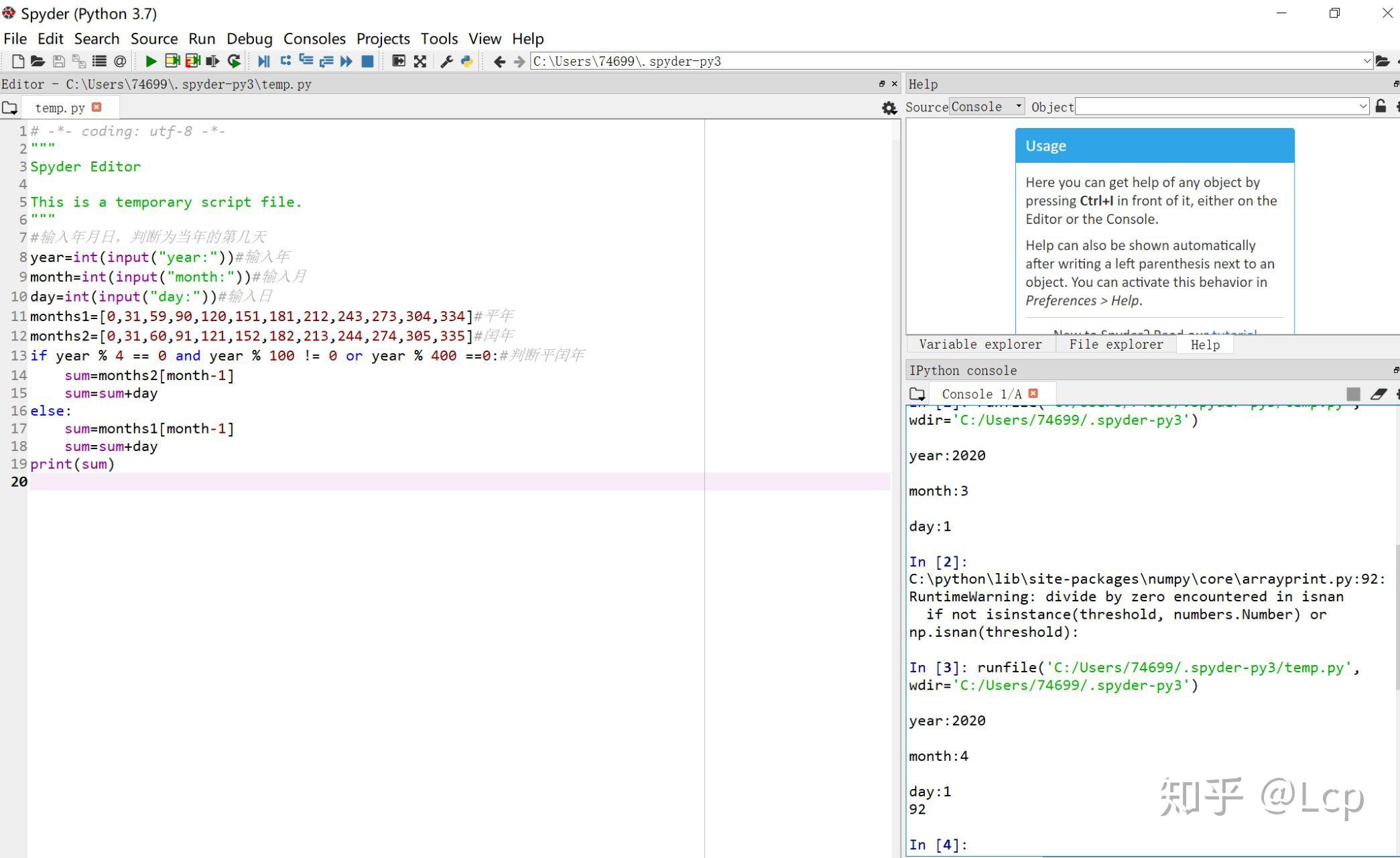Stop debugging with blue square icon
This screenshot has height=858, width=1400.
[367, 62]
